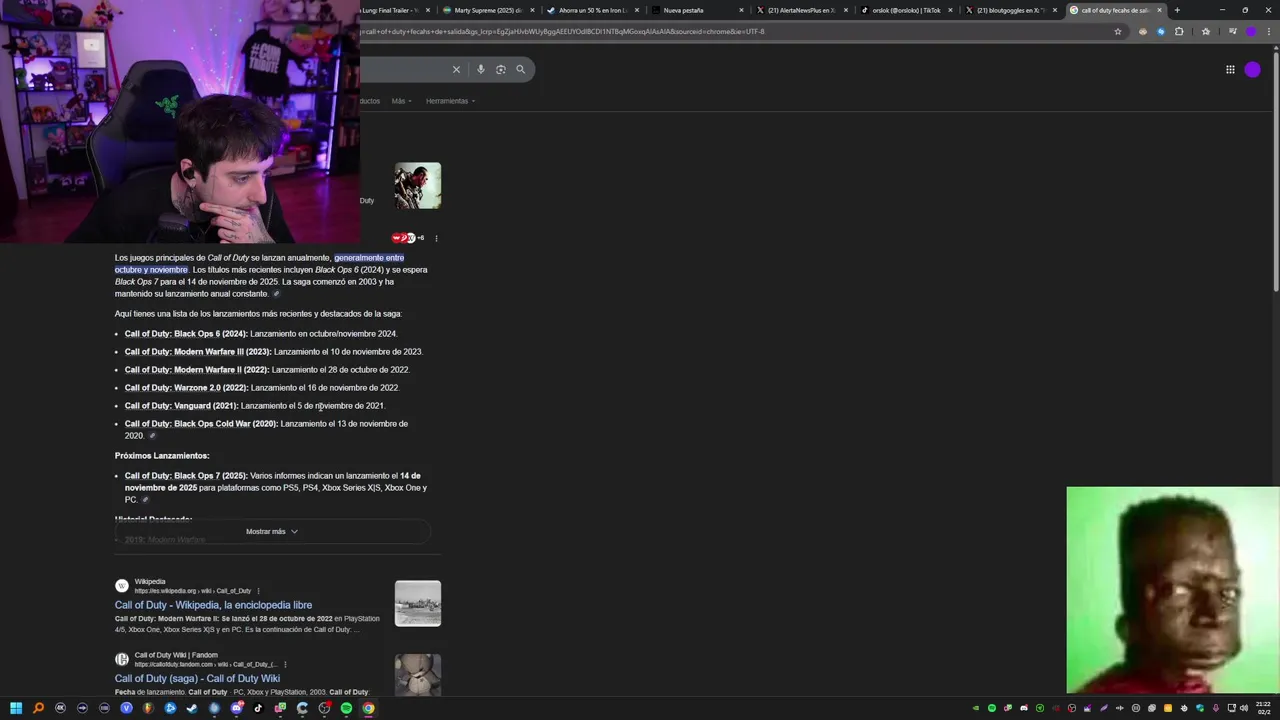Close the Nueva pestaña tab
This screenshot has height=720, width=1280.
tap(742, 10)
